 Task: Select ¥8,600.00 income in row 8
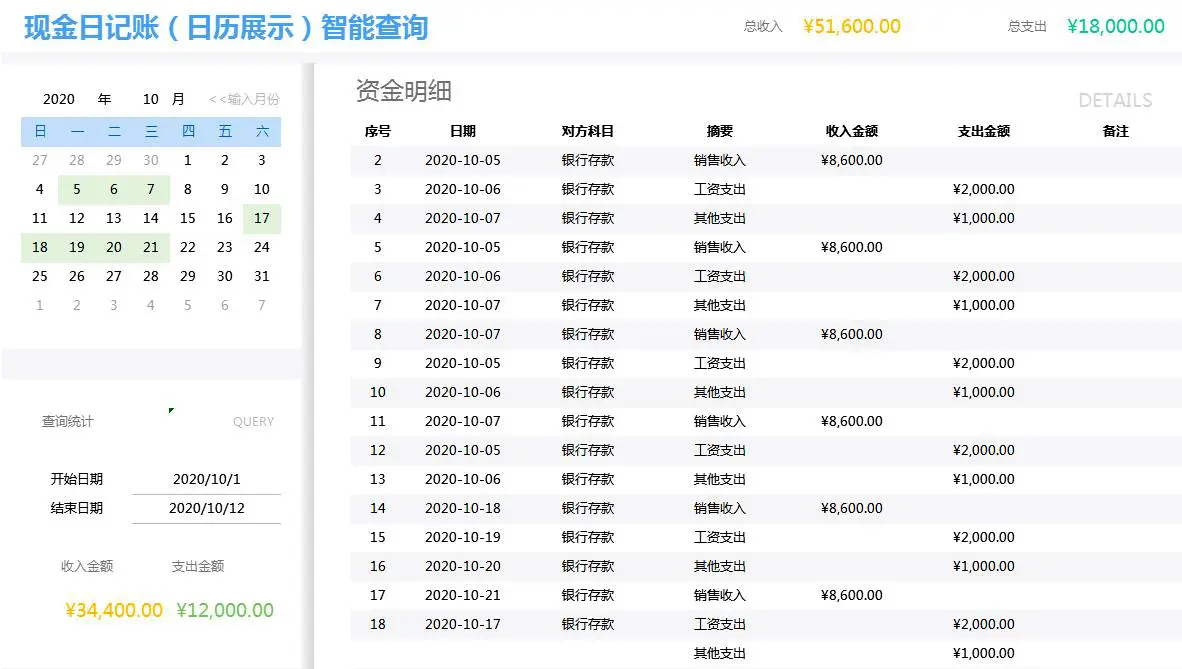[852, 334]
